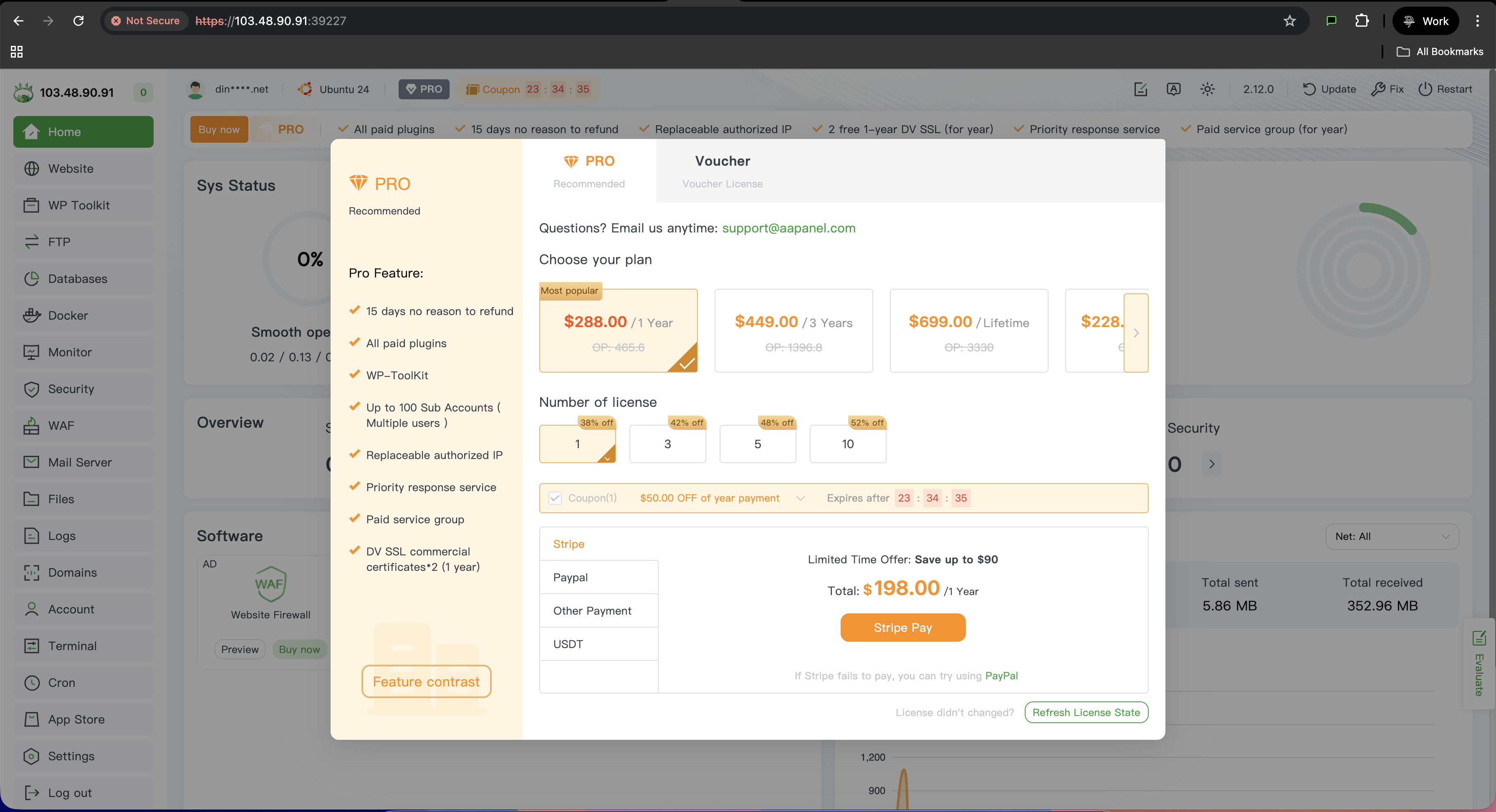
Task: Open the Net: All dropdown
Action: click(x=1392, y=536)
